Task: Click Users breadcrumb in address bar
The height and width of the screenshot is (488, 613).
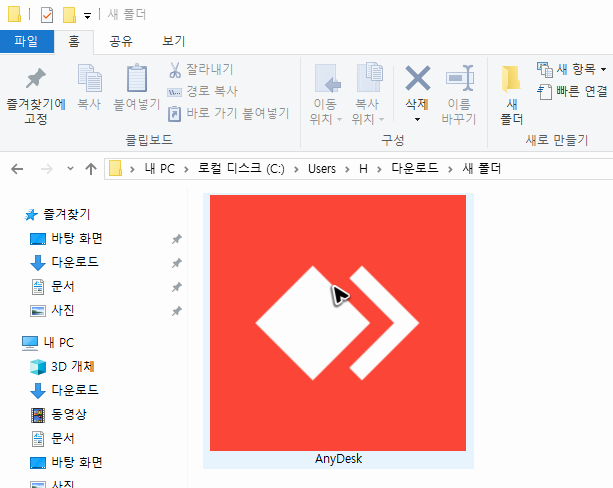Action: click(x=322, y=169)
